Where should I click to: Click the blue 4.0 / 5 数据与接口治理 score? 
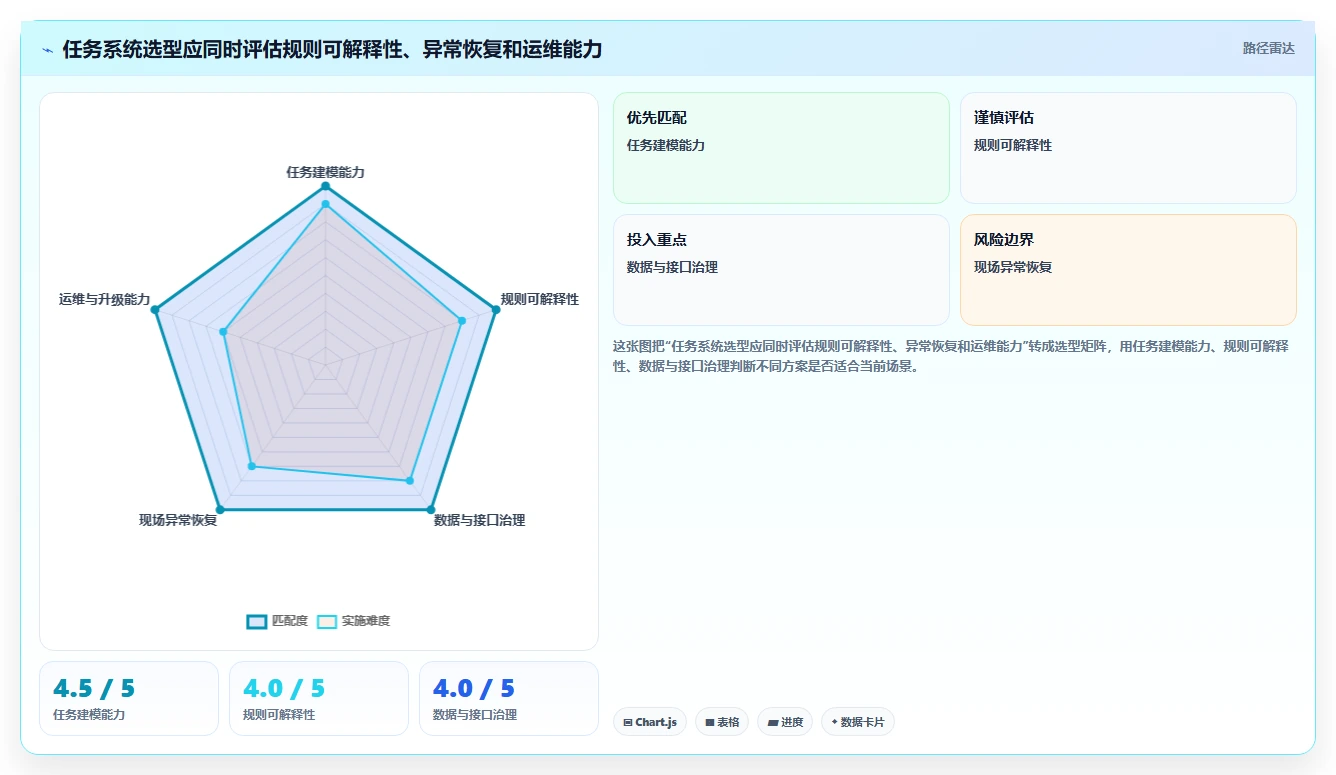coord(474,688)
